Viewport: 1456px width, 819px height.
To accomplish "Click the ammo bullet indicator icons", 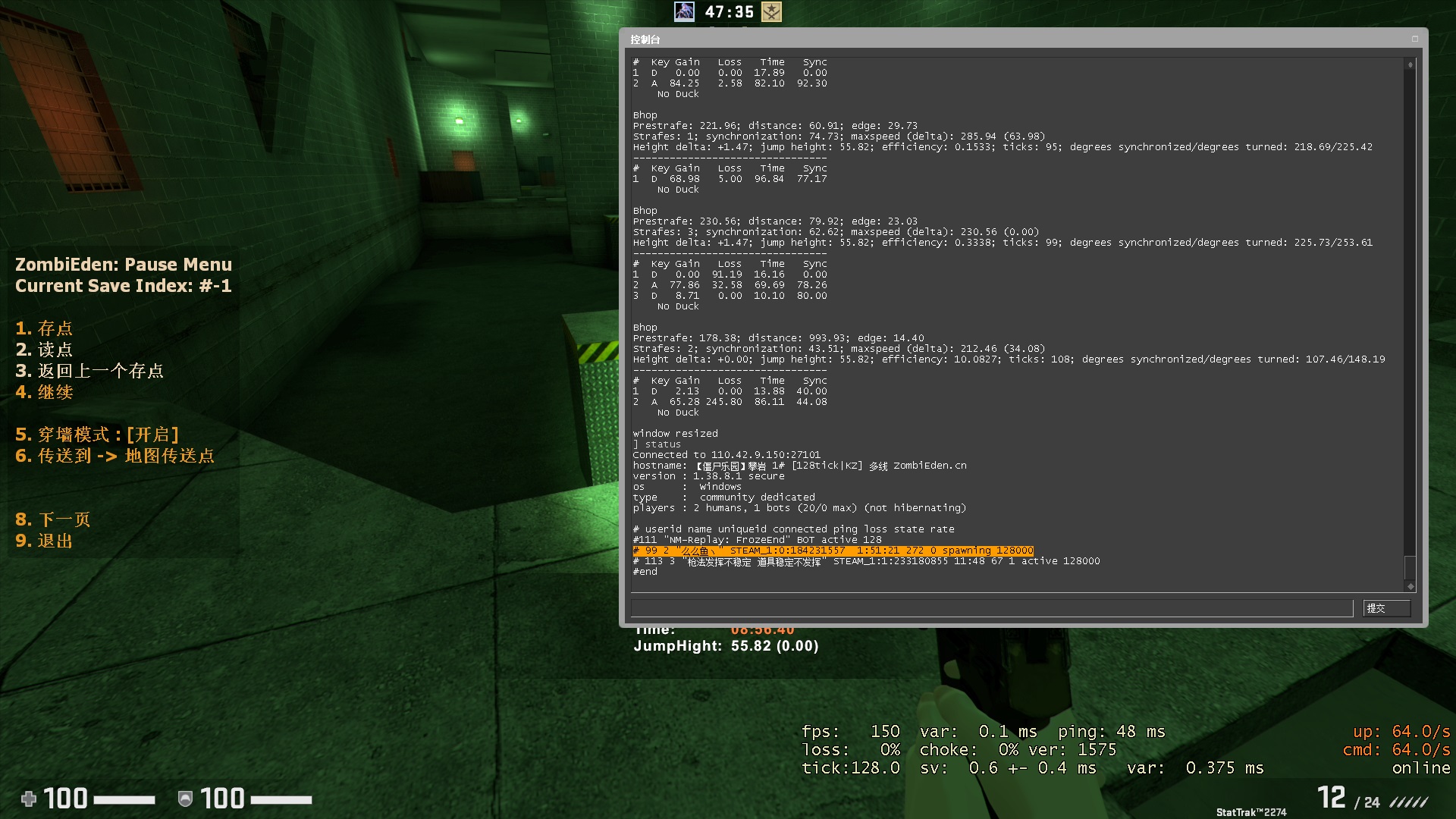I will (x=1409, y=802).
